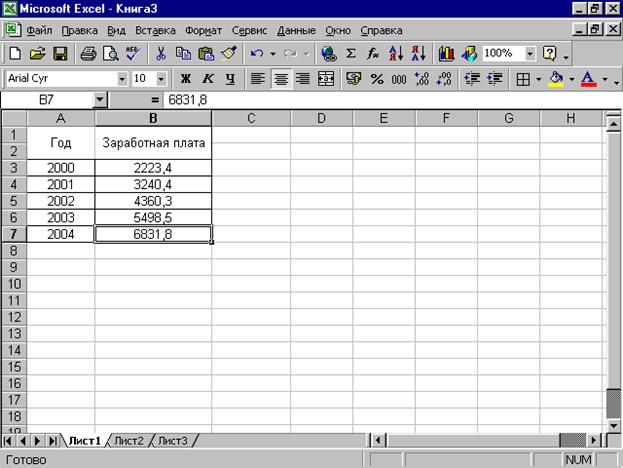Toggle Bold (Ж) formatting

pos(186,79)
